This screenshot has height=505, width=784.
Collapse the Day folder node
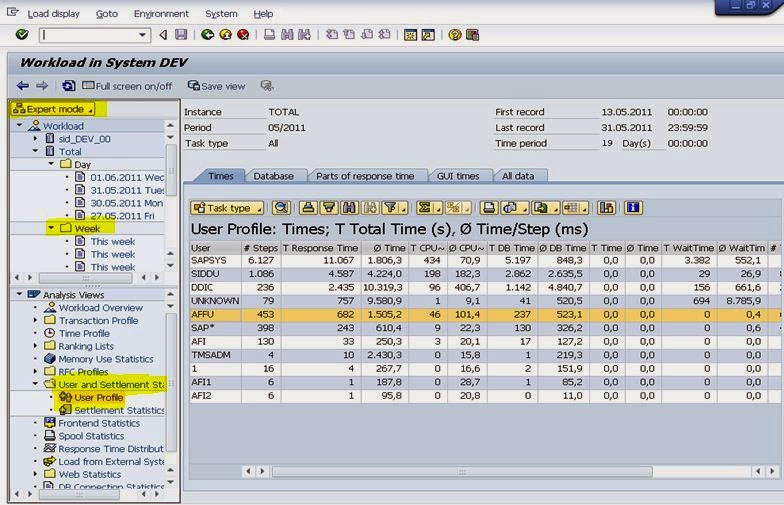click(x=51, y=164)
